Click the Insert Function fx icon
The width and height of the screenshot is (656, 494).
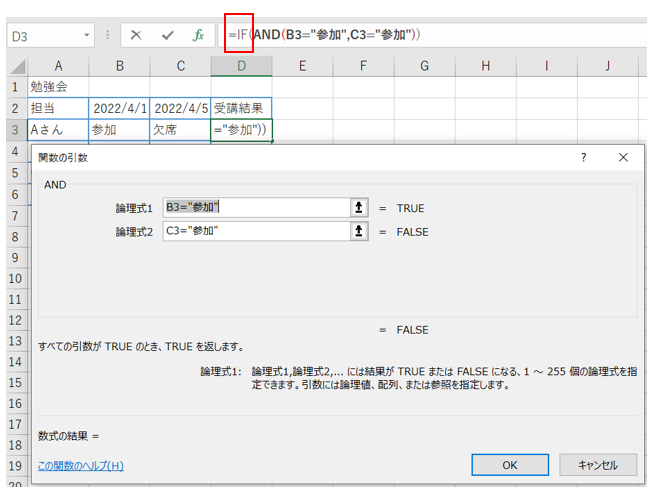(198, 35)
